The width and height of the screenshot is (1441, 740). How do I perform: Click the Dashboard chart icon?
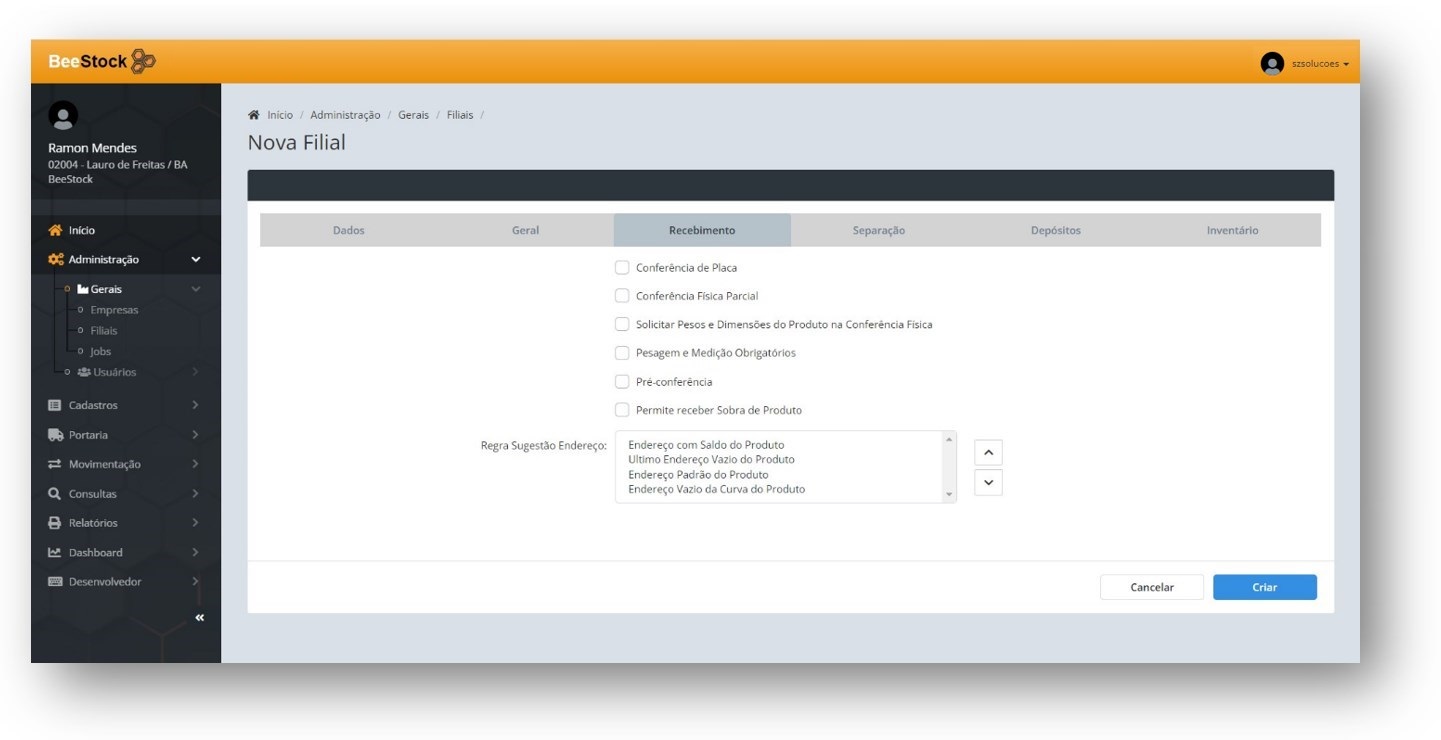point(55,553)
